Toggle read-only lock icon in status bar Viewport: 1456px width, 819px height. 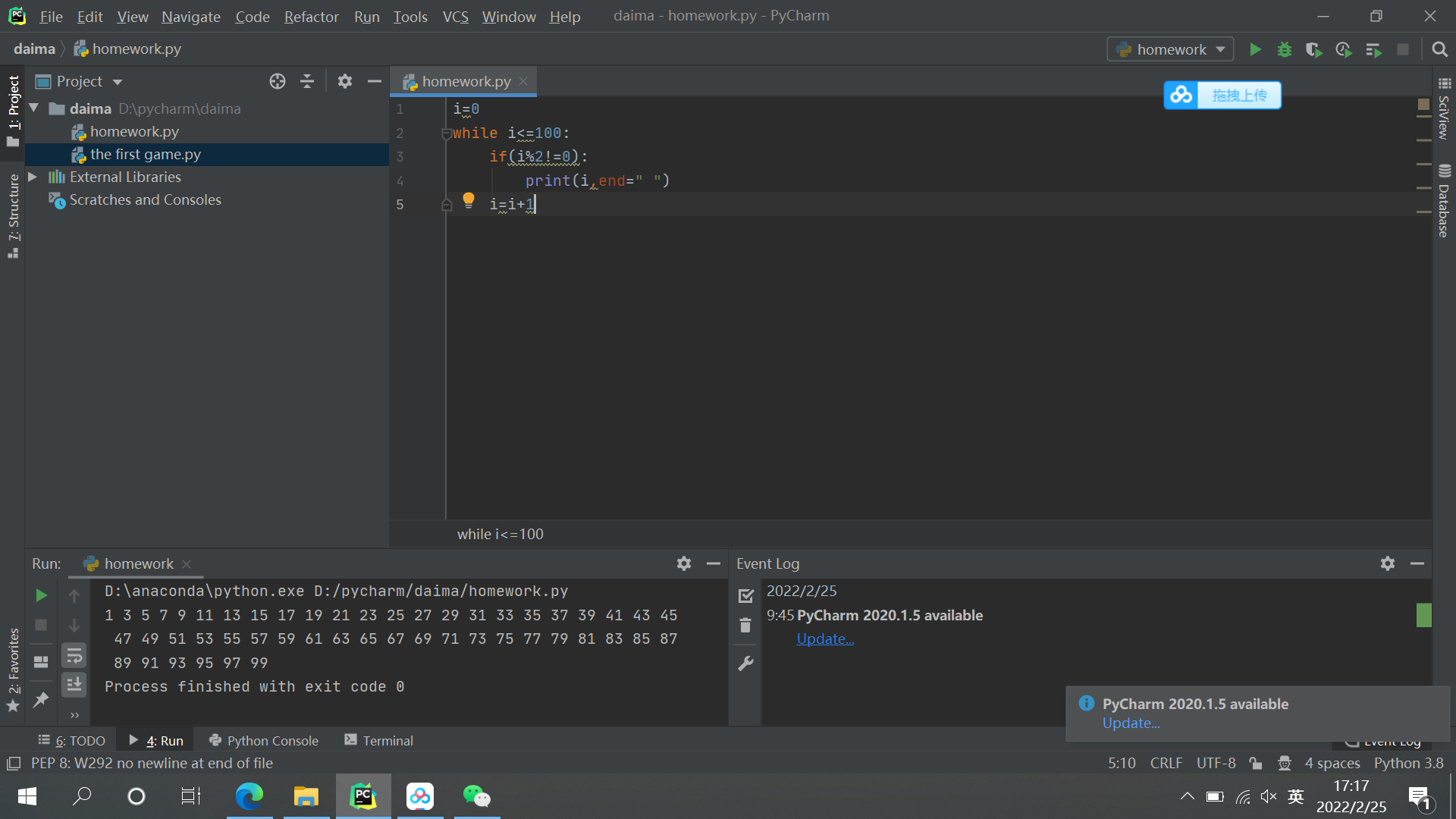coord(1256,763)
